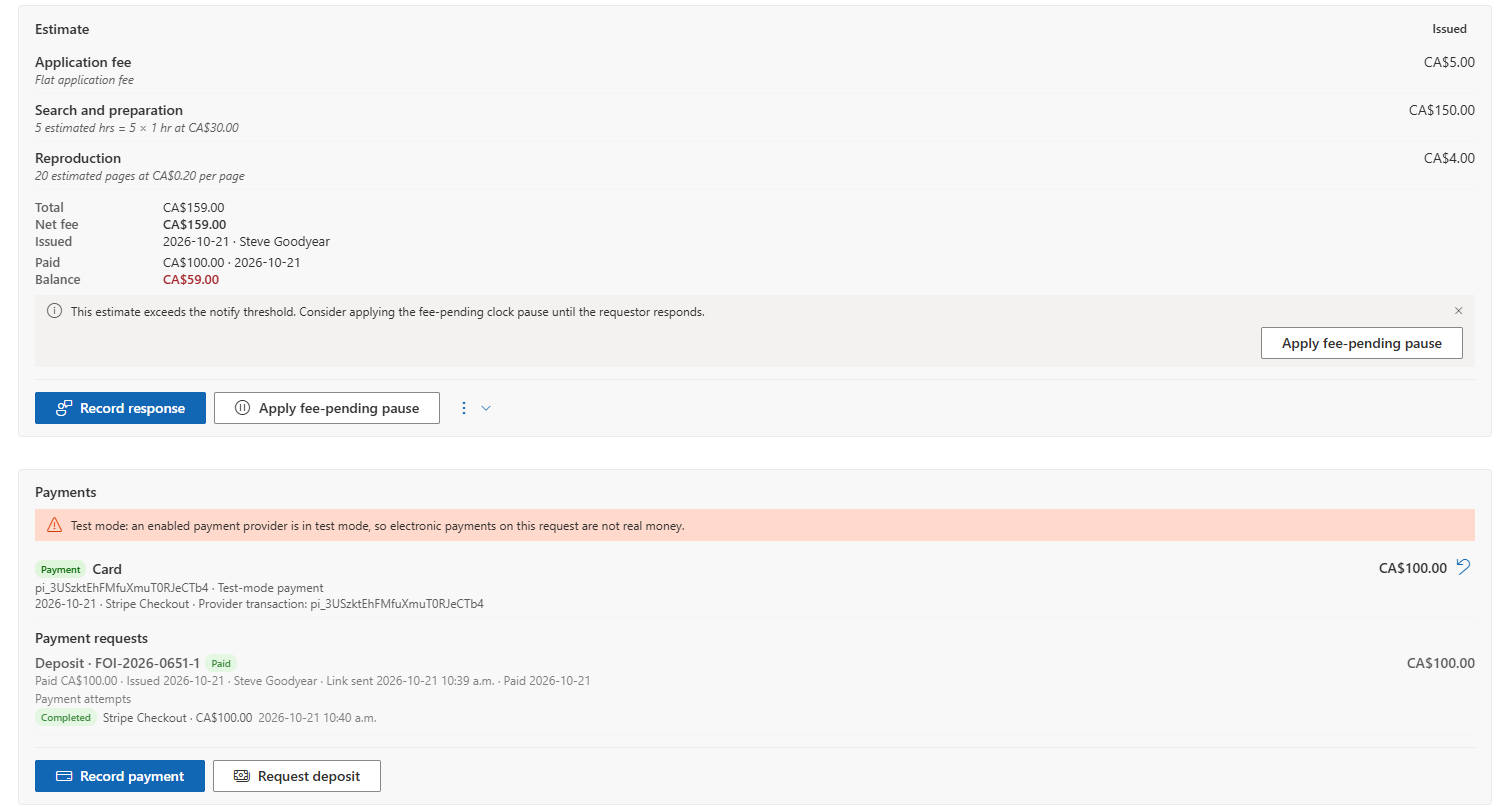Image resolution: width=1505 pixels, height=810 pixels.
Task: Click the deposit request CA$100.00 amount
Action: tap(1441, 663)
